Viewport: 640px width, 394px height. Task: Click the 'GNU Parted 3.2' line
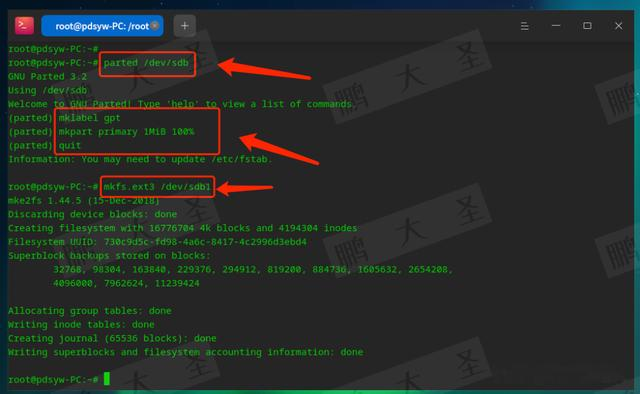point(47,77)
